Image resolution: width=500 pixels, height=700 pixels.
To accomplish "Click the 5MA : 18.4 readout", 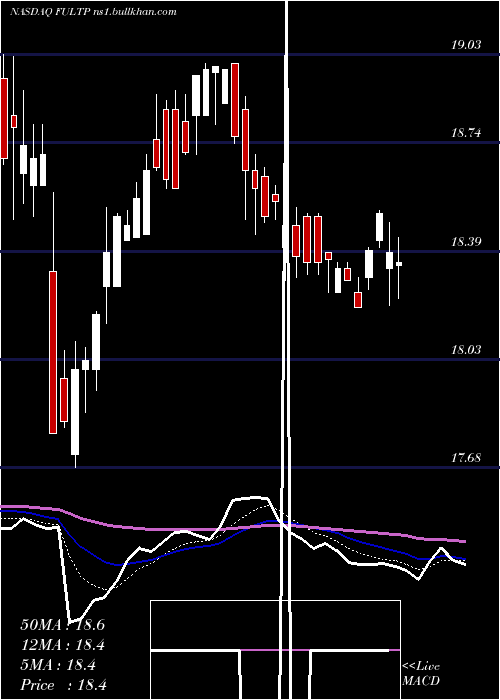I will (x=58, y=665).
